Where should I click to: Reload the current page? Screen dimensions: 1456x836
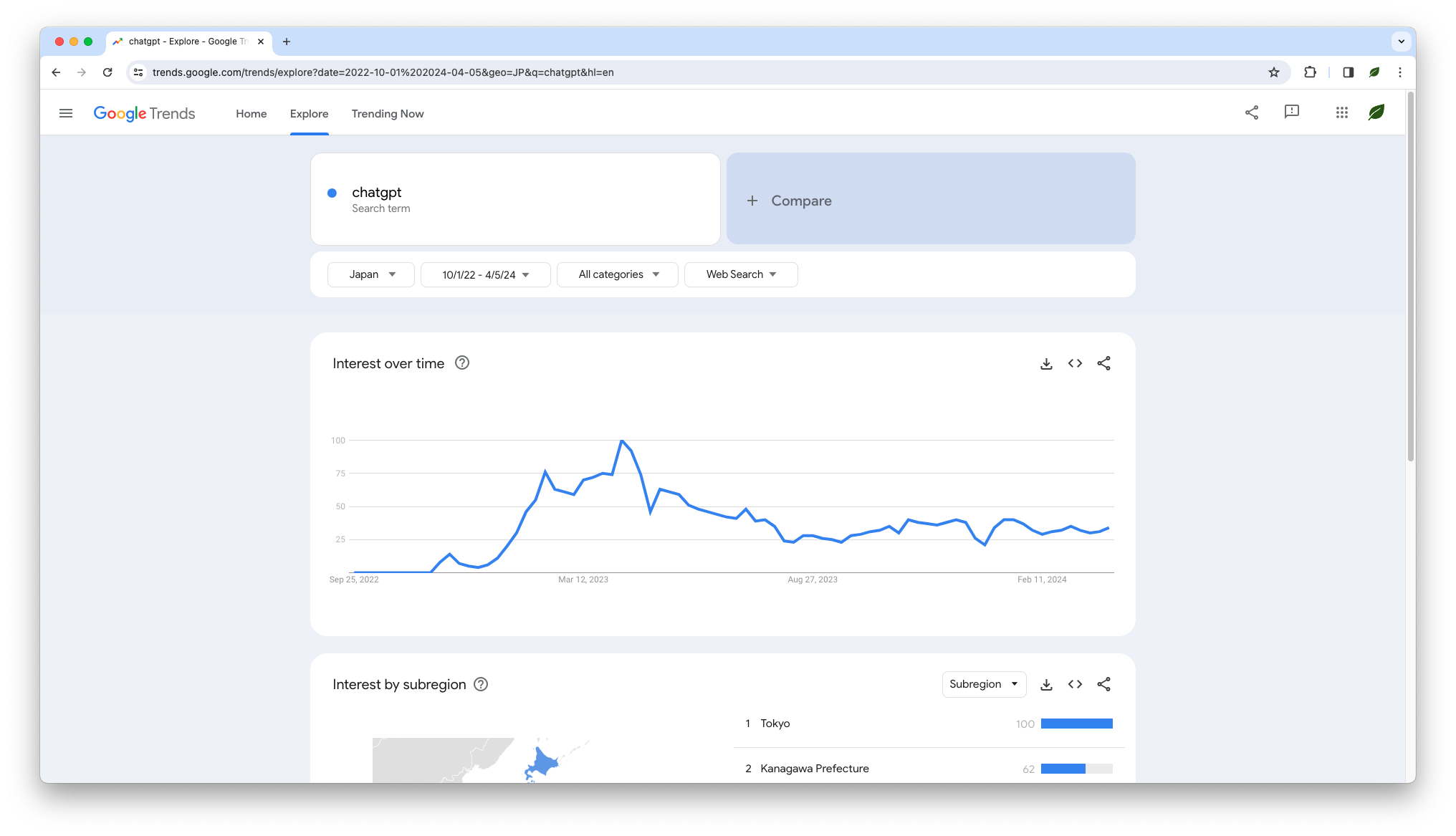point(107,72)
